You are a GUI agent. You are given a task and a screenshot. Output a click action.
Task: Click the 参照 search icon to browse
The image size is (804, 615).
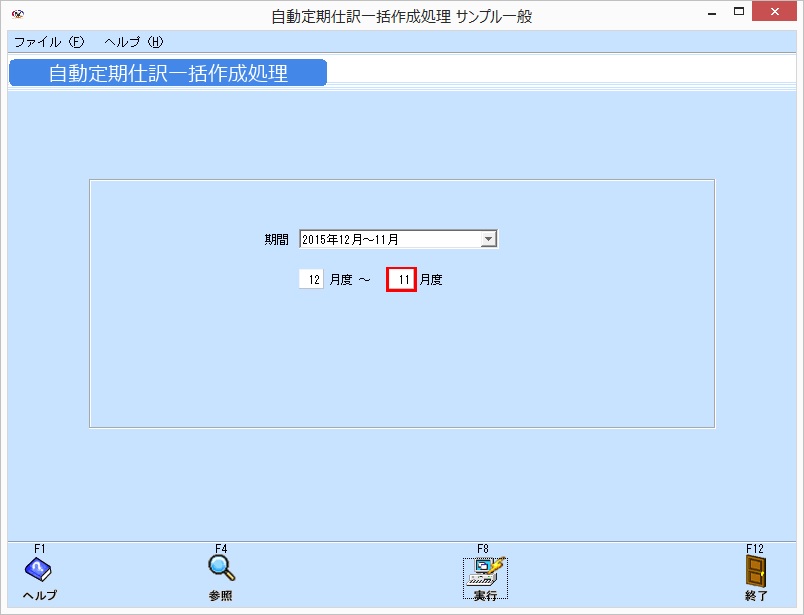pyautogui.click(x=219, y=570)
